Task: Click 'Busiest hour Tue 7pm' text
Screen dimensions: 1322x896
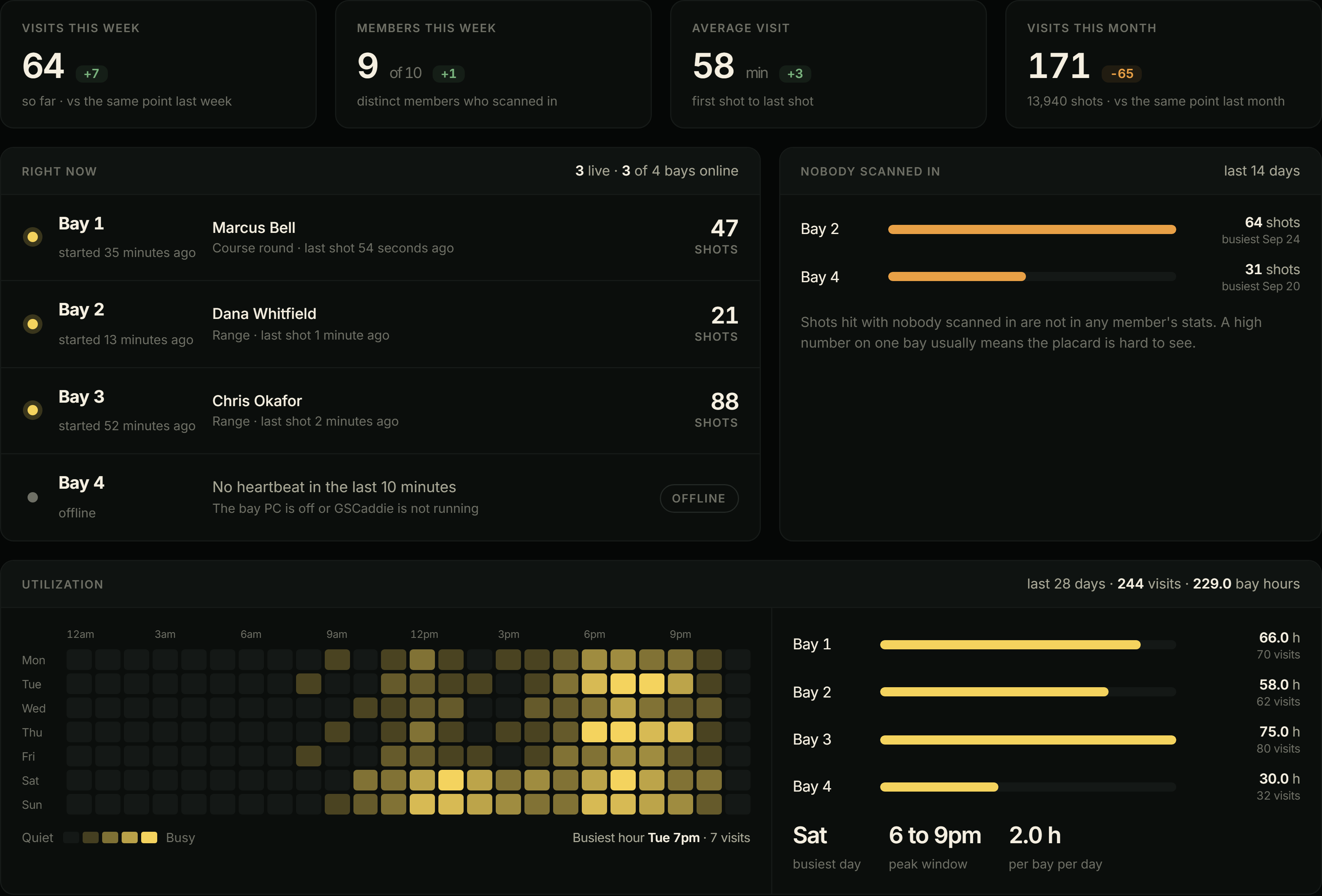Action: coord(636,837)
